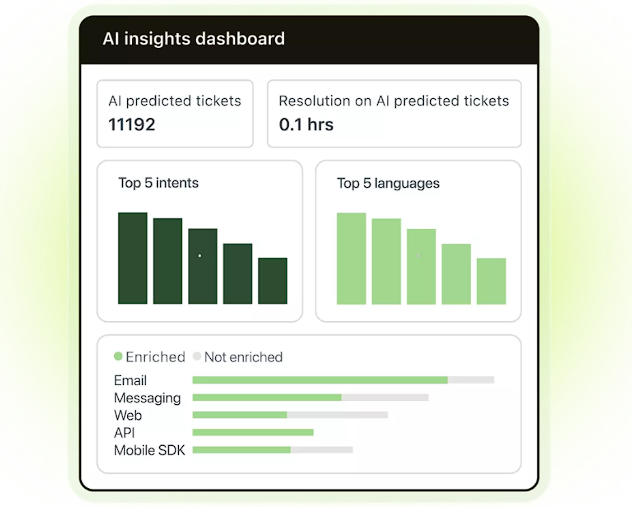Viewport: 632px width, 507px height.
Task: Click the gray Not enriched legend dot
Action: pos(197,356)
